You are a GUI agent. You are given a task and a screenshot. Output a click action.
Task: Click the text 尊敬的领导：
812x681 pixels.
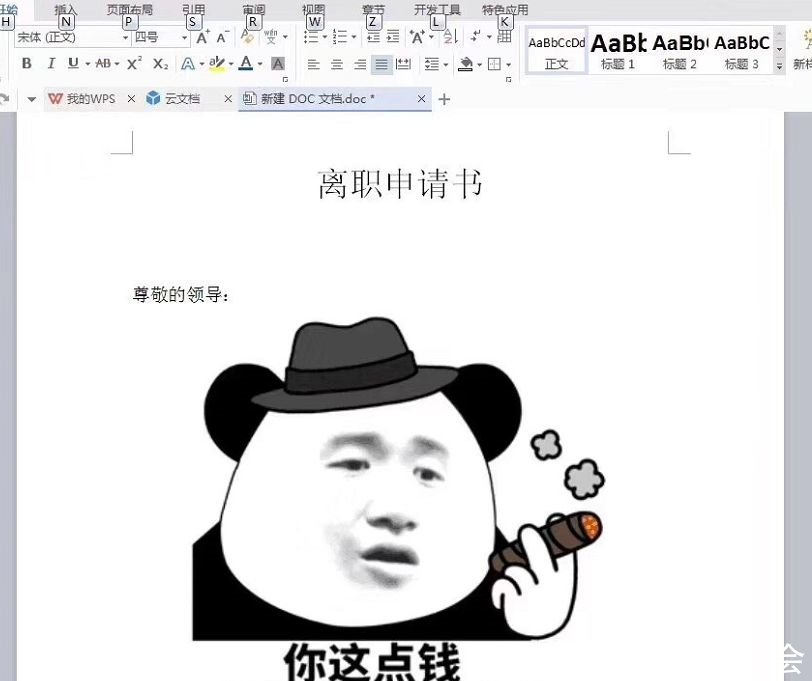pos(181,294)
